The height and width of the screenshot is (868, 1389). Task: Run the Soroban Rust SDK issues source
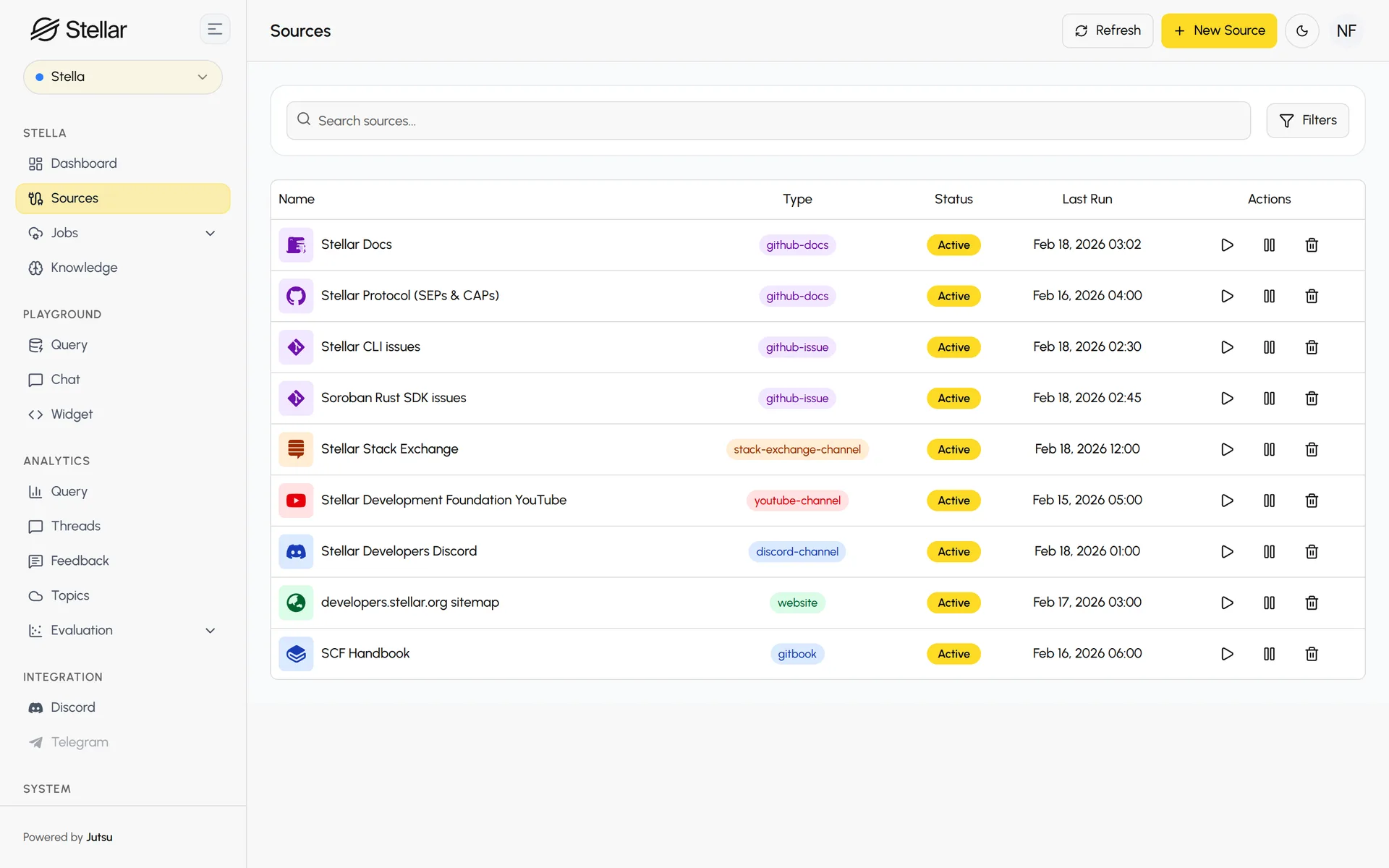tap(1227, 399)
